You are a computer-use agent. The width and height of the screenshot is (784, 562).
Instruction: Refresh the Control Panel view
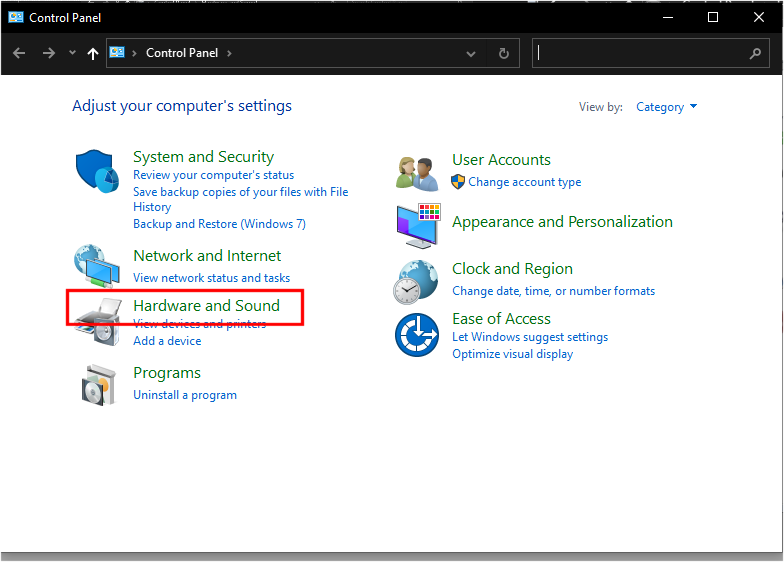[504, 53]
